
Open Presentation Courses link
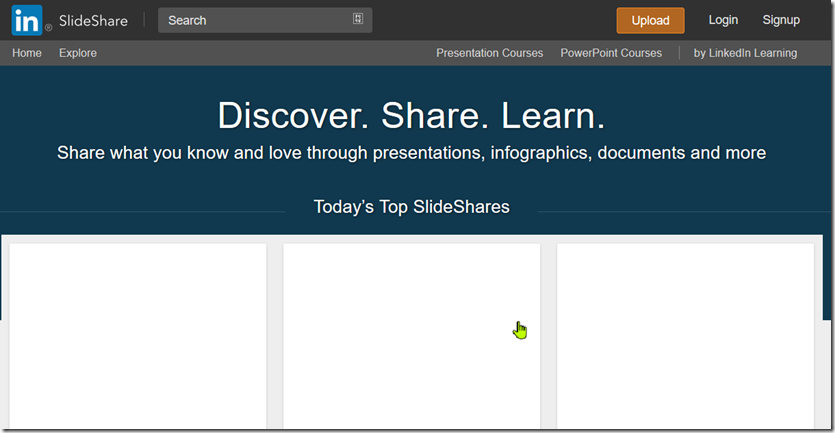pyautogui.click(x=489, y=53)
